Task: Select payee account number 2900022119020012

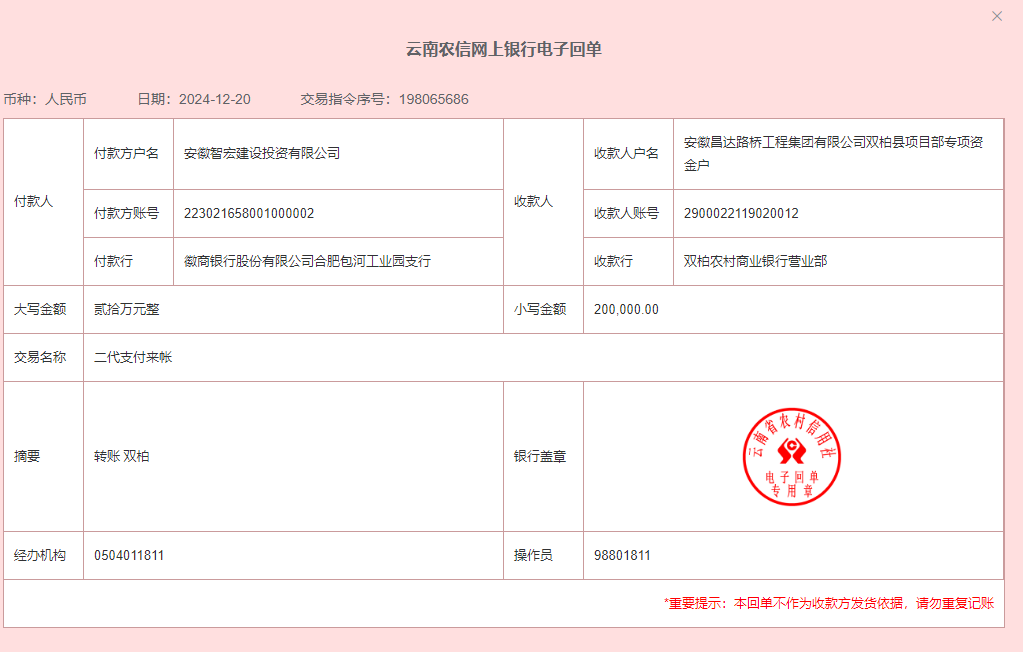Action: click(x=741, y=213)
